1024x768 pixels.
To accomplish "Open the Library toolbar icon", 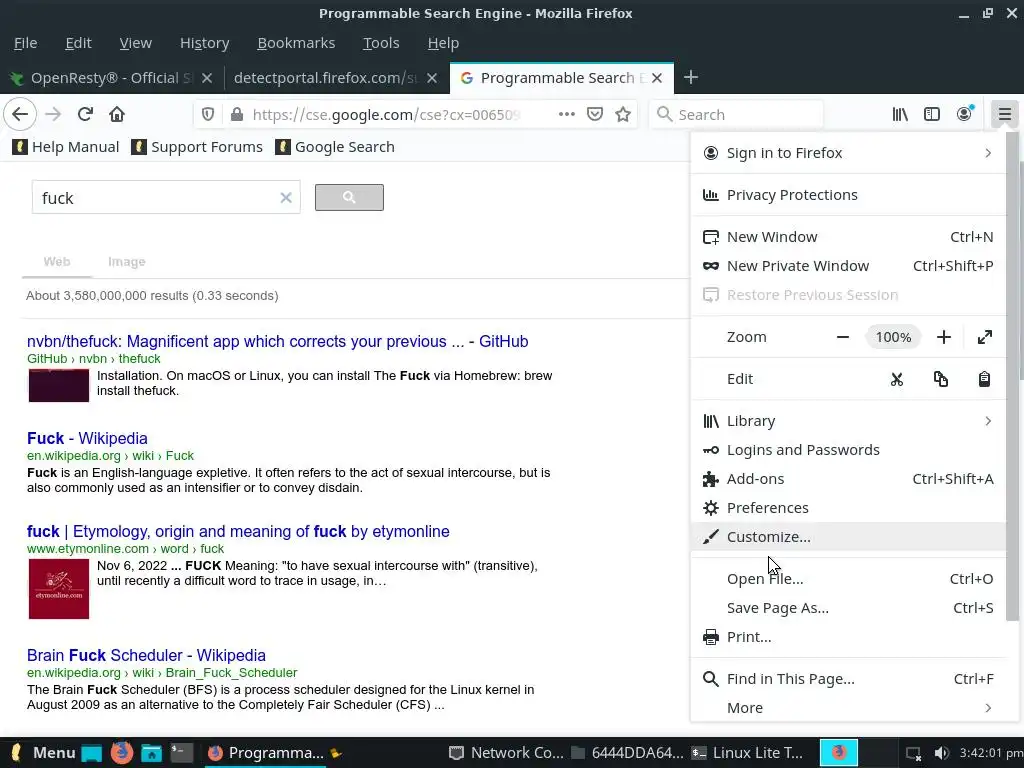I will (900, 114).
